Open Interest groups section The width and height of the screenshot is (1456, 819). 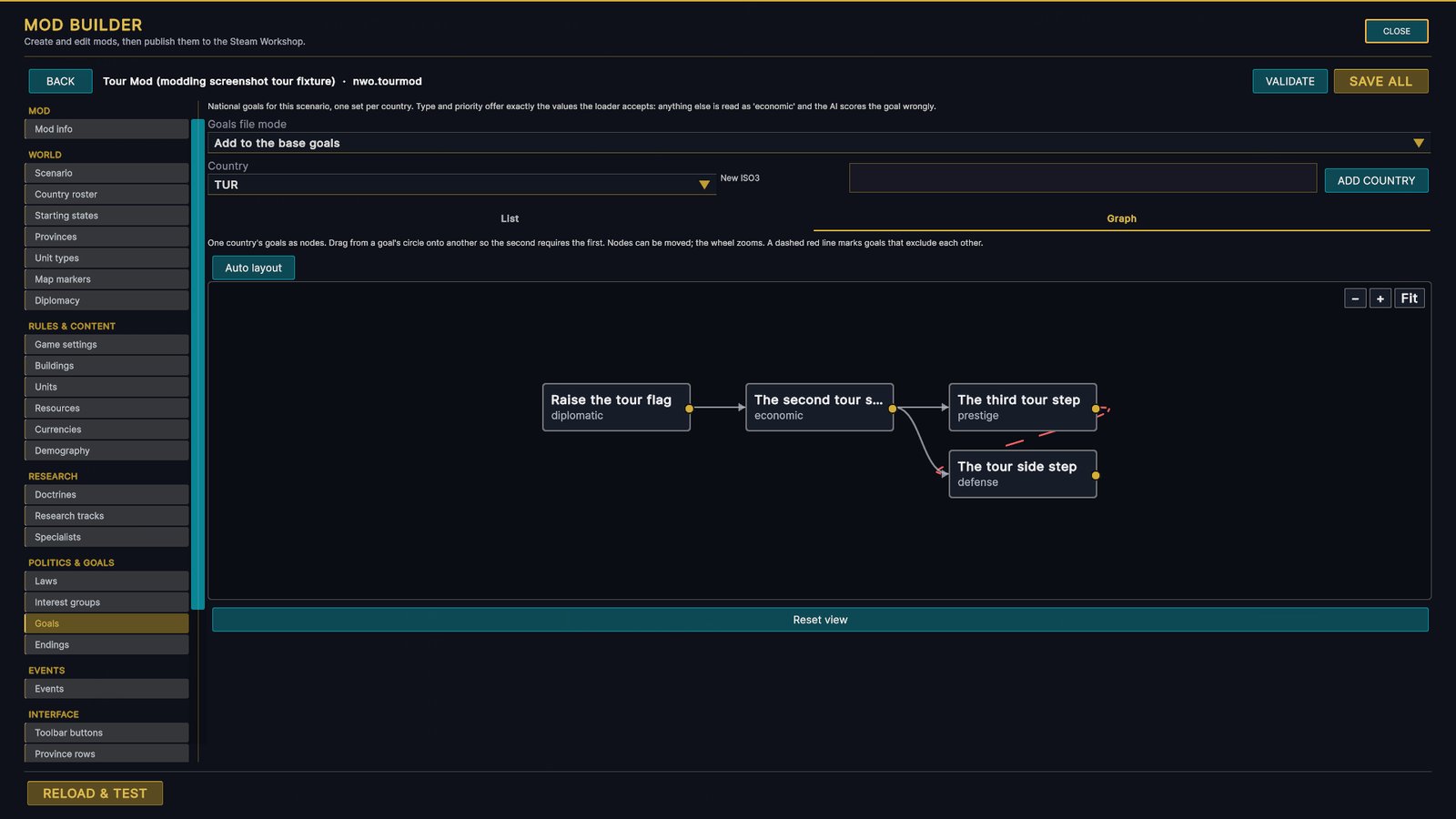click(x=106, y=602)
